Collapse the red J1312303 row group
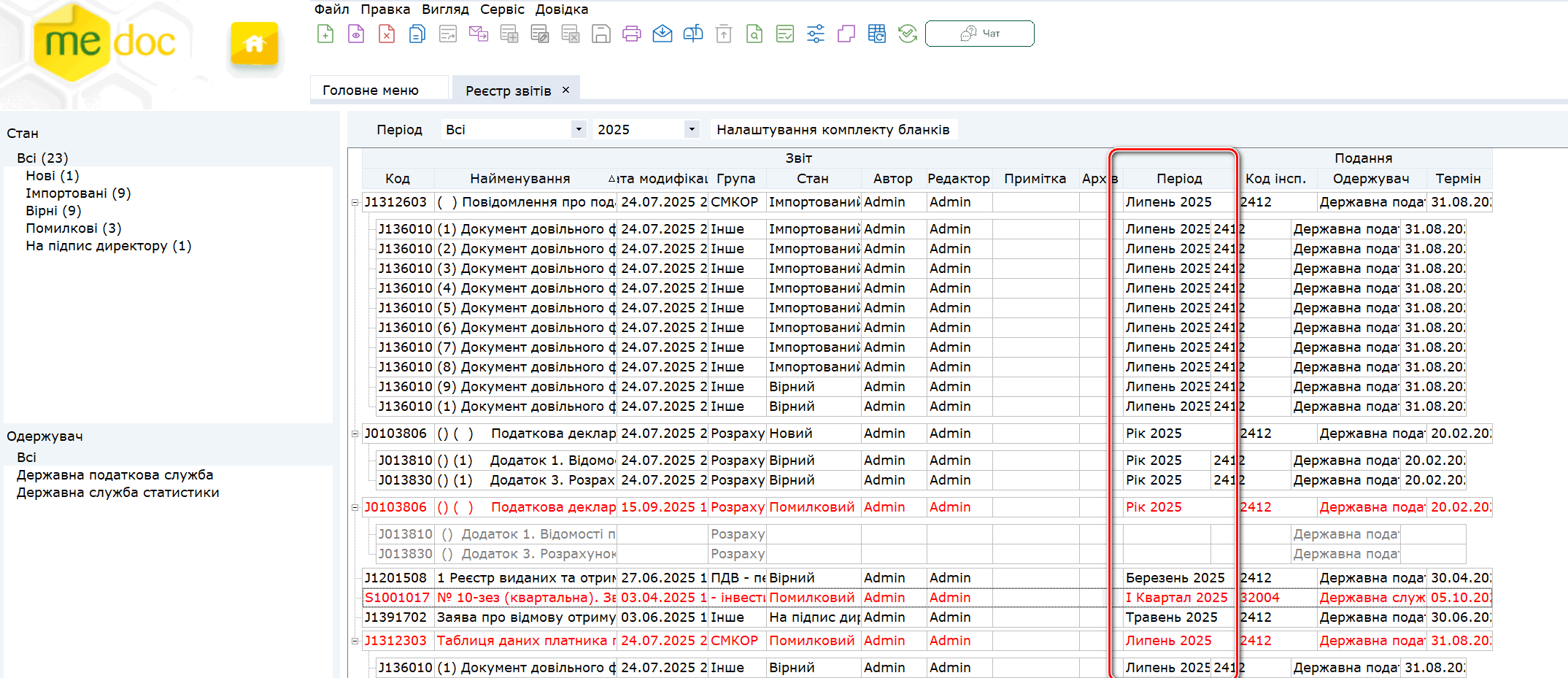 coord(355,641)
